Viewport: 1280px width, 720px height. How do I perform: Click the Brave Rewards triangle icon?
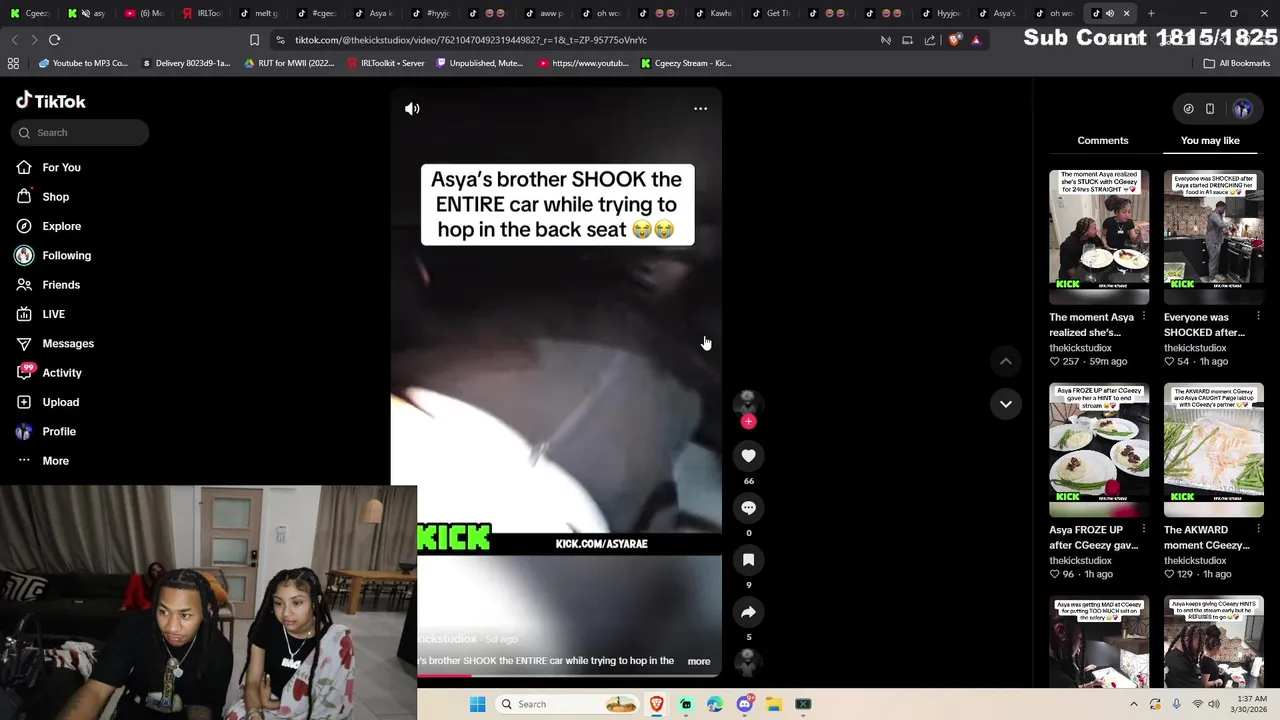click(976, 40)
